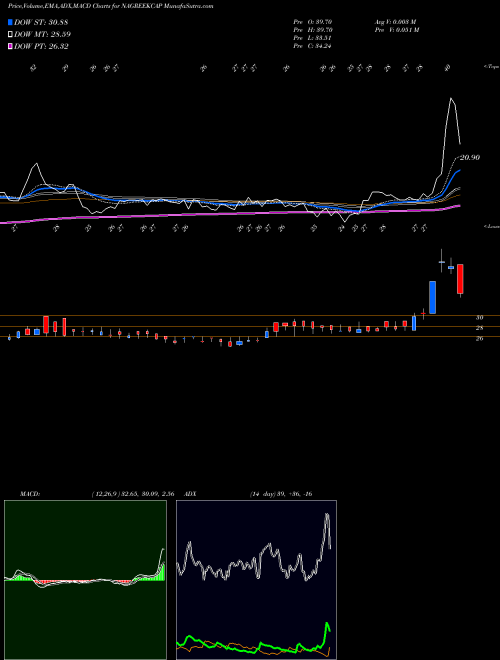The height and width of the screenshot is (660, 500).
Task: Click the price axis label 30
Action: click(x=479, y=318)
